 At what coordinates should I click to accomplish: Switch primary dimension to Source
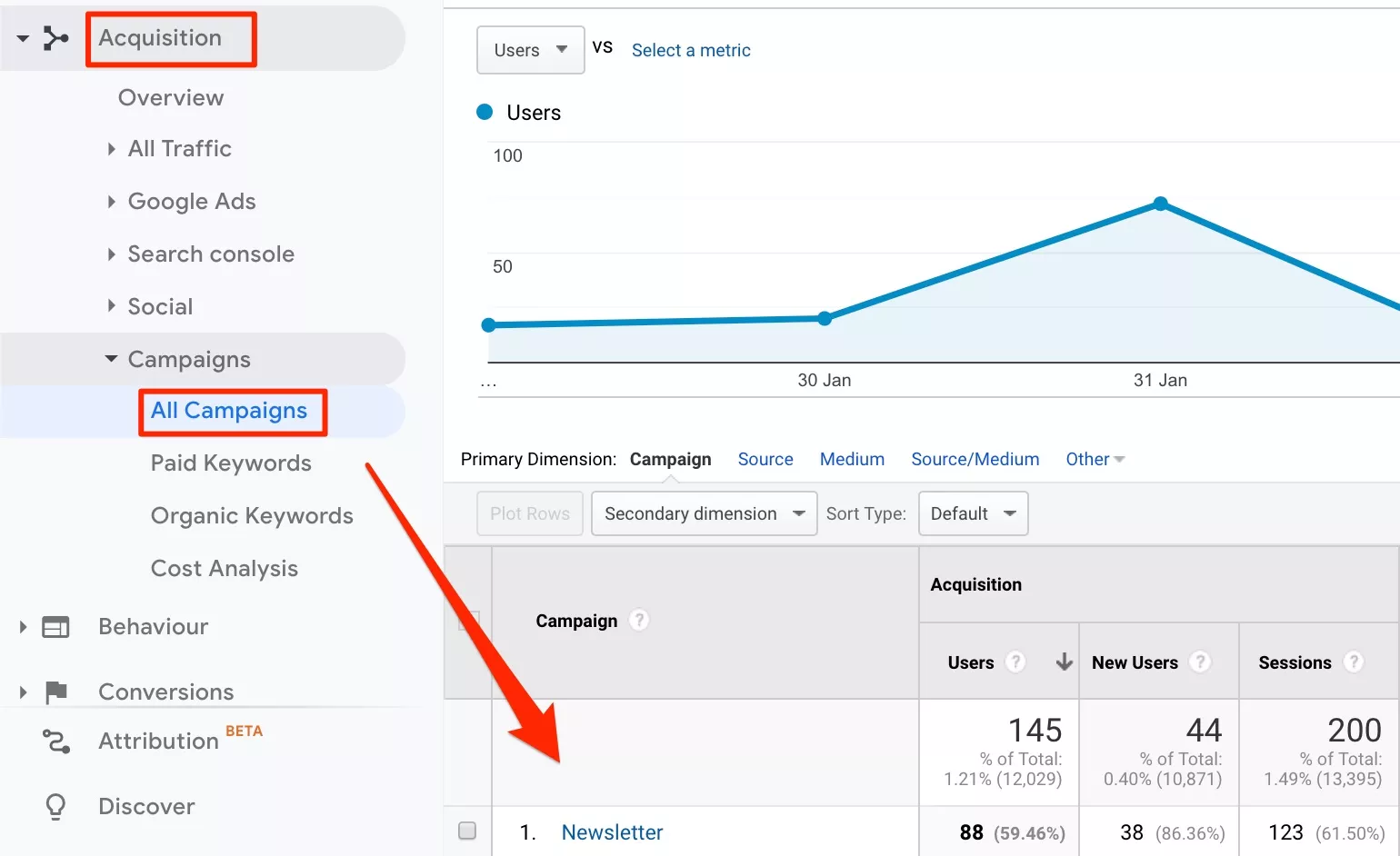(765, 459)
